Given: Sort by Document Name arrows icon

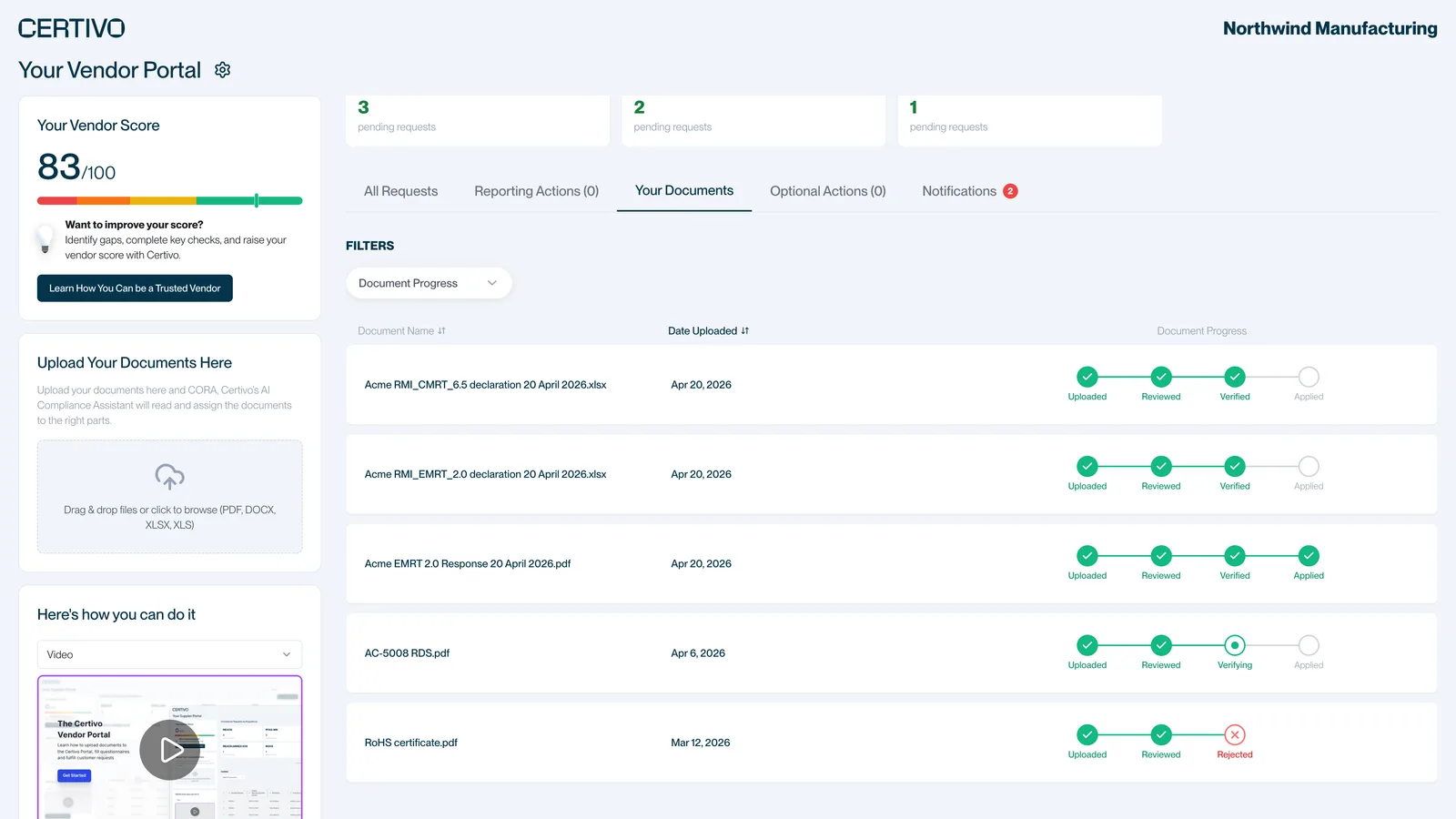Looking at the screenshot, I should [442, 331].
